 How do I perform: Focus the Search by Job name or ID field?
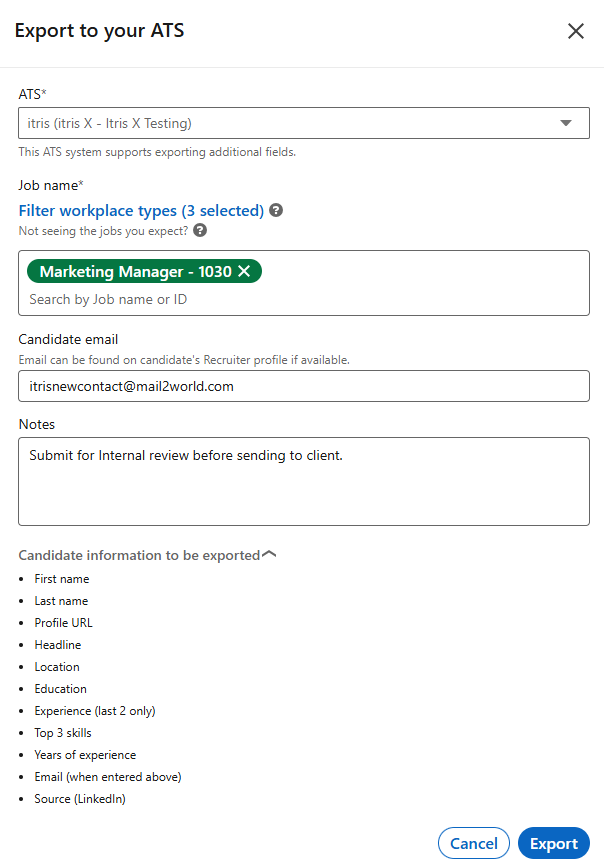click(x=304, y=299)
